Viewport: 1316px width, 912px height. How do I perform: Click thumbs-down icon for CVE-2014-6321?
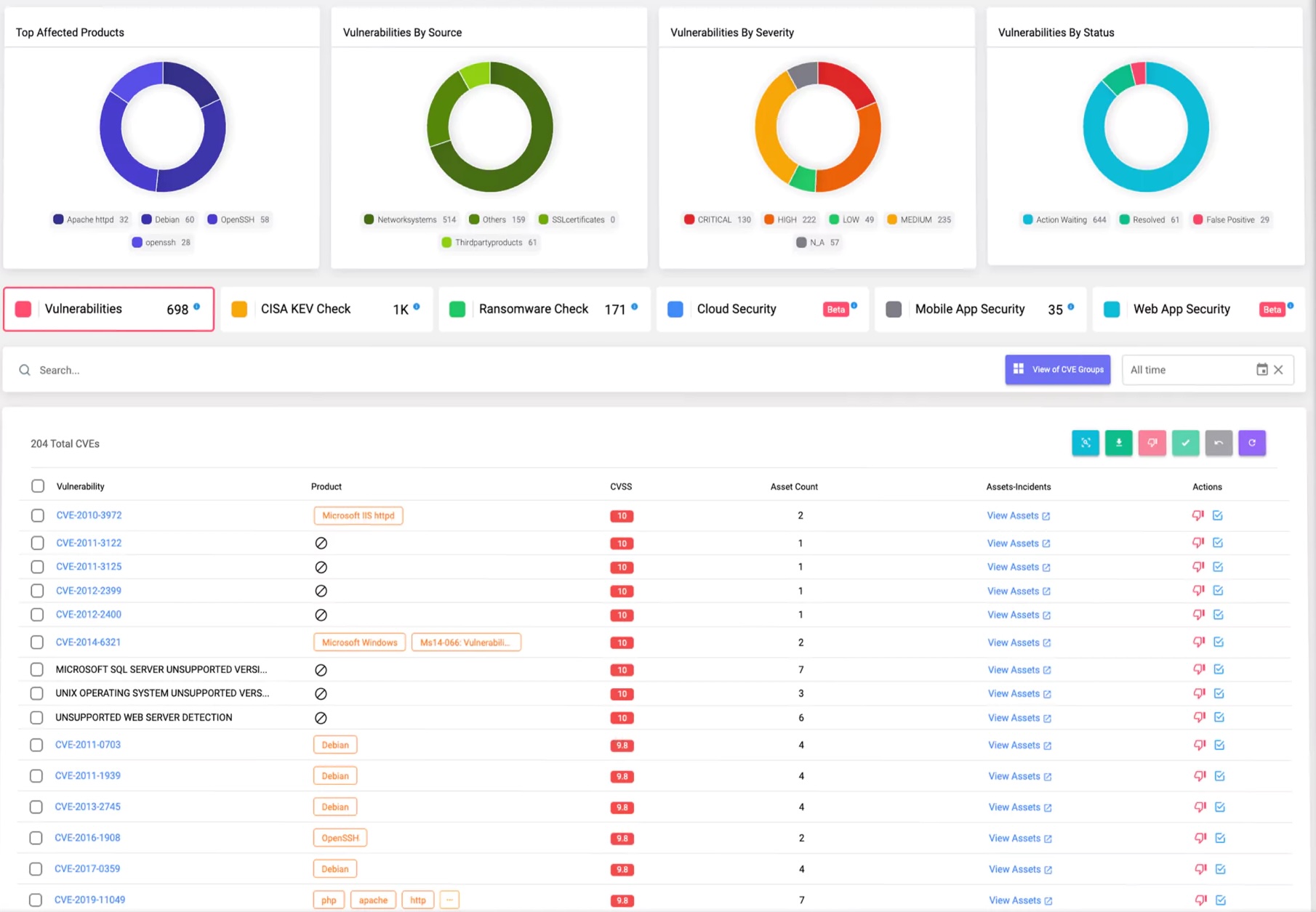[1199, 642]
